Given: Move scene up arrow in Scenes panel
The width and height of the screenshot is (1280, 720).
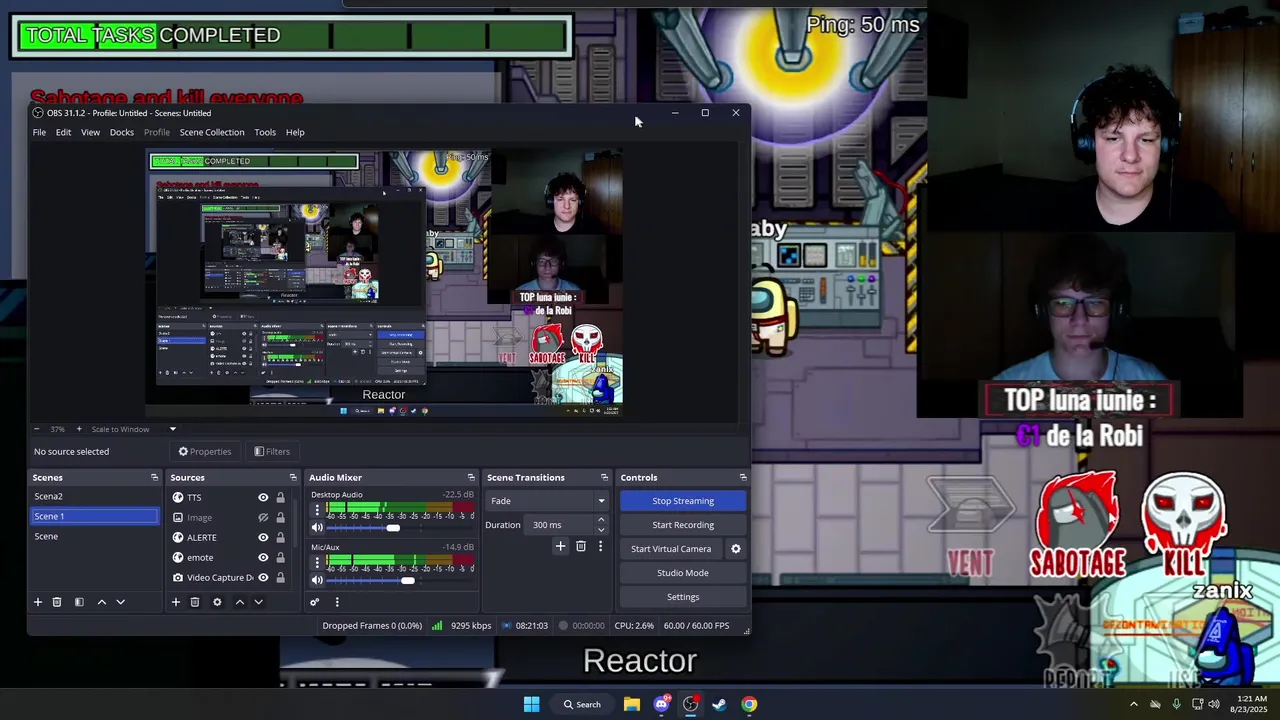Looking at the screenshot, I should pos(101,602).
